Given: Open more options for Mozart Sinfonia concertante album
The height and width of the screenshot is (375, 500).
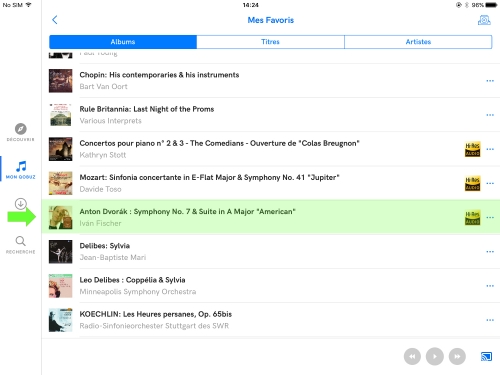Looking at the screenshot, I should (x=490, y=183).
